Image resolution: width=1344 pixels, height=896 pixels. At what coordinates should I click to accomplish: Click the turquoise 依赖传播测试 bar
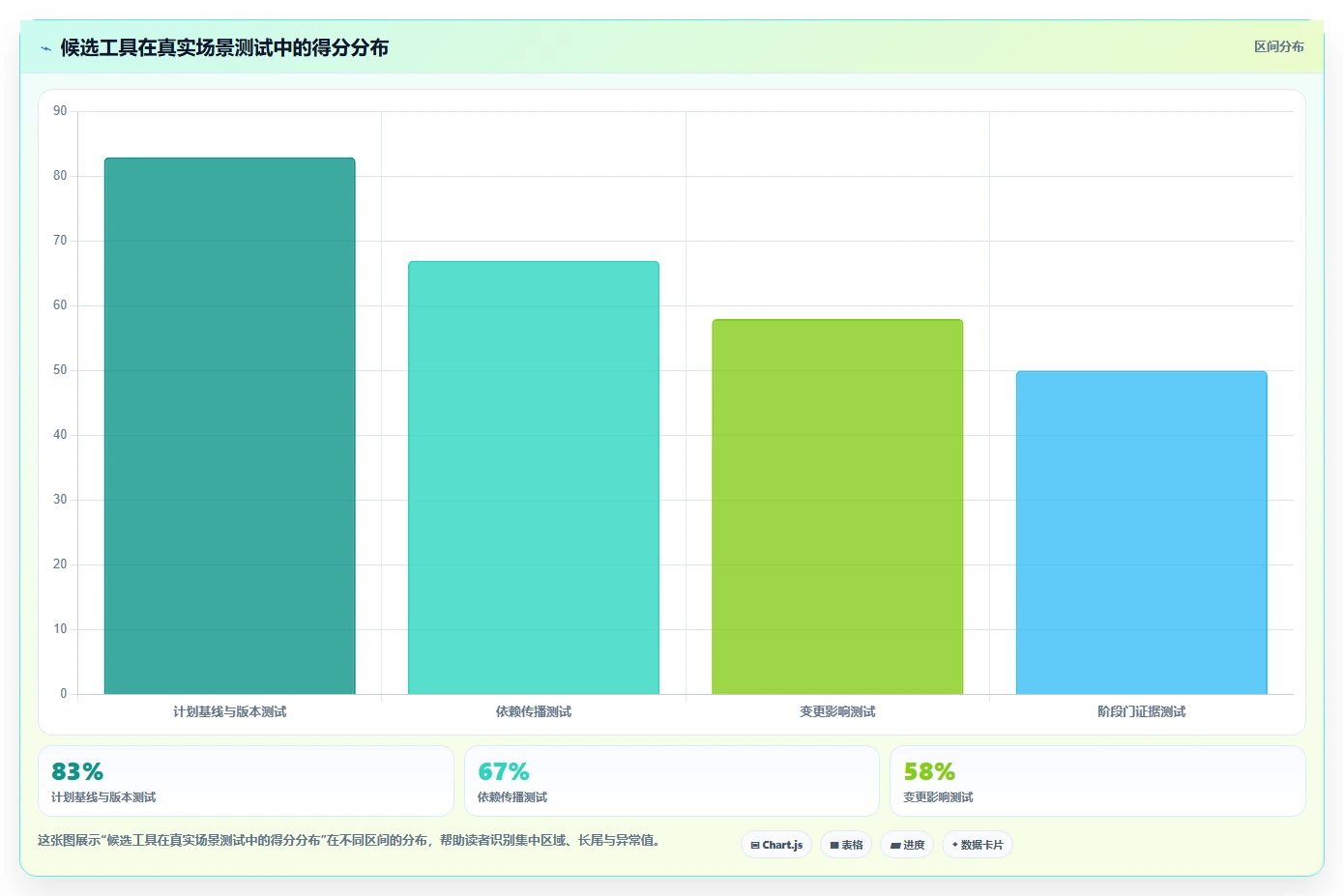tap(534, 477)
